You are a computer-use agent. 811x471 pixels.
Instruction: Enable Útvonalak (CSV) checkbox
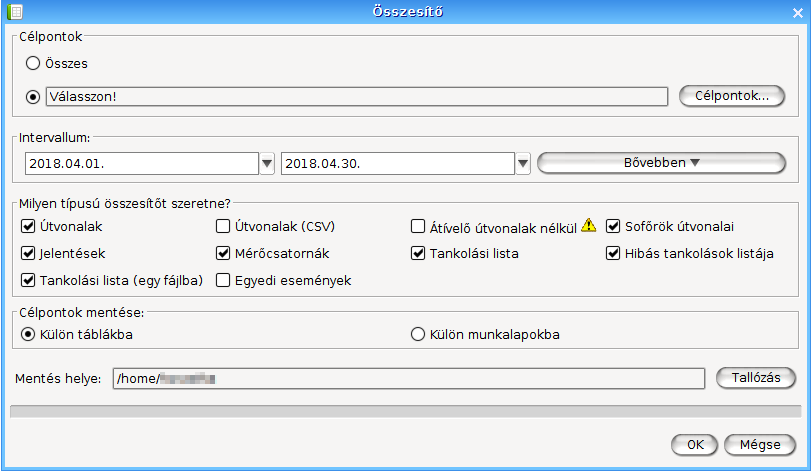(x=224, y=227)
